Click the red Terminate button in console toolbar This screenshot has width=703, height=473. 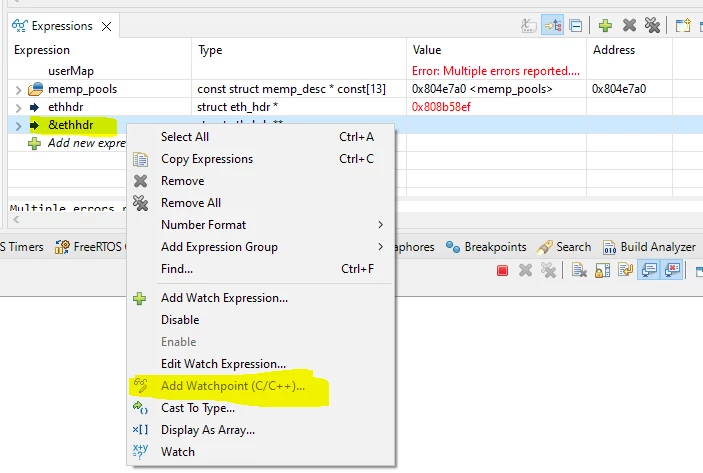[x=502, y=270]
